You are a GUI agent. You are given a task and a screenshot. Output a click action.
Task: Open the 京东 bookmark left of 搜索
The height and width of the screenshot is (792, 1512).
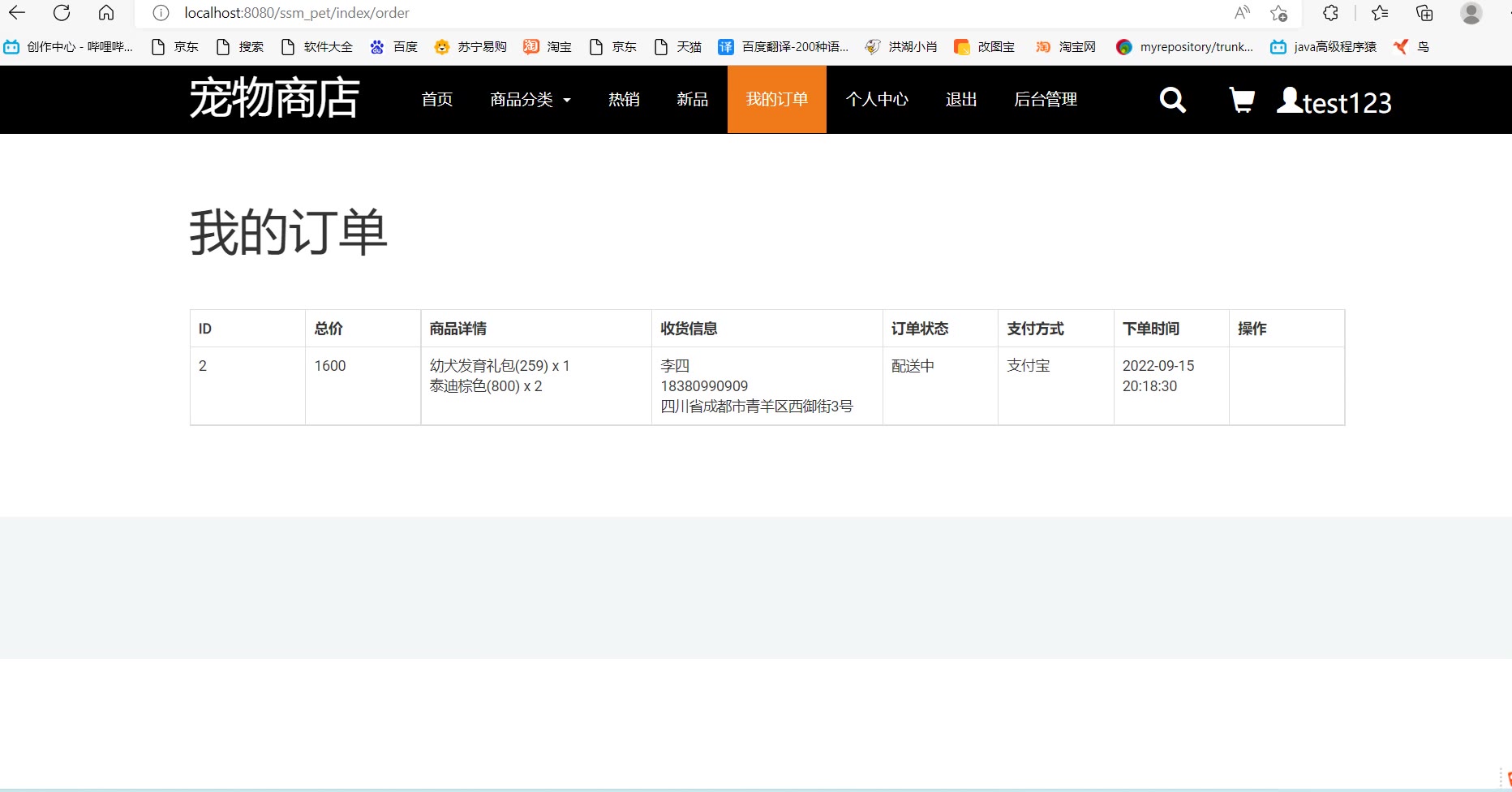click(175, 47)
